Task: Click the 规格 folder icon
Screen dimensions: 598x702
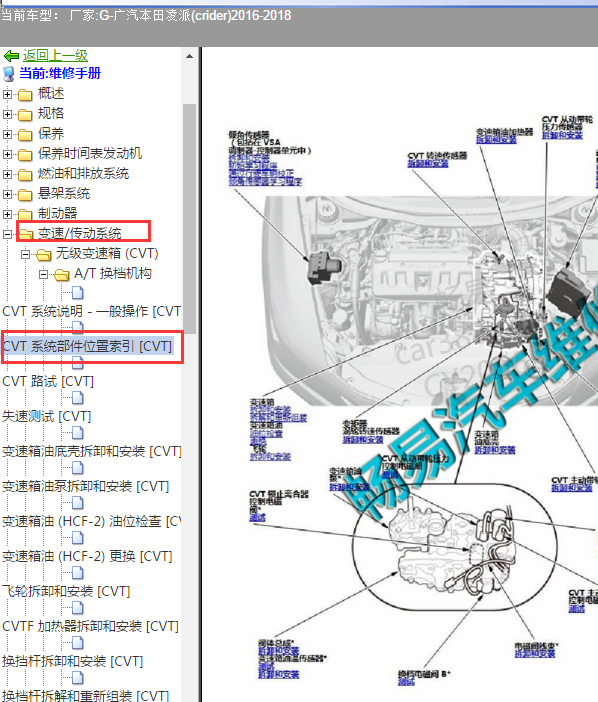Action: pyautogui.click(x=25, y=115)
